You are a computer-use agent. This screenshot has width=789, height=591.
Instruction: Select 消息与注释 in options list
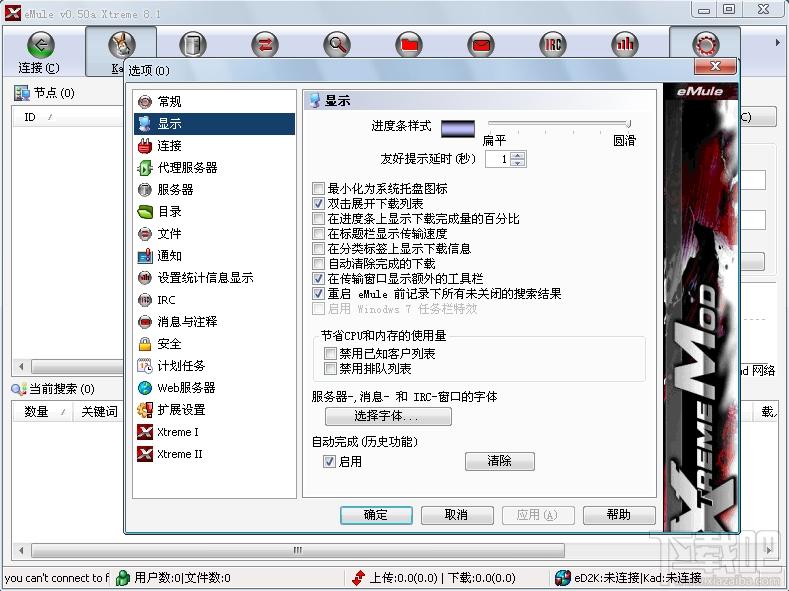pyautogui.click(x=214, y=321)
